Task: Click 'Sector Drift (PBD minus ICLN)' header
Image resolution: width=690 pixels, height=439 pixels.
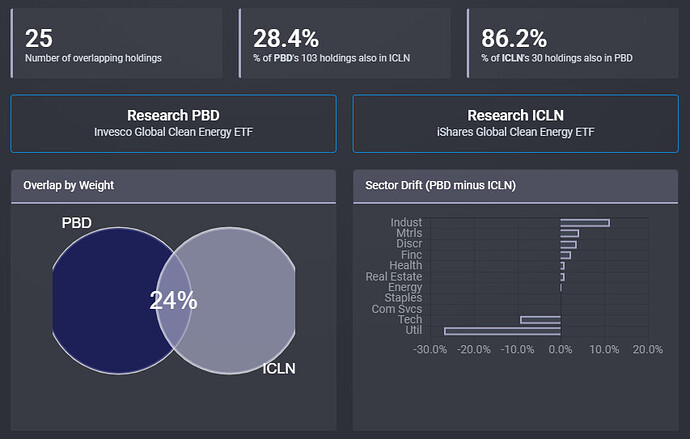Action: click(515, 186)
